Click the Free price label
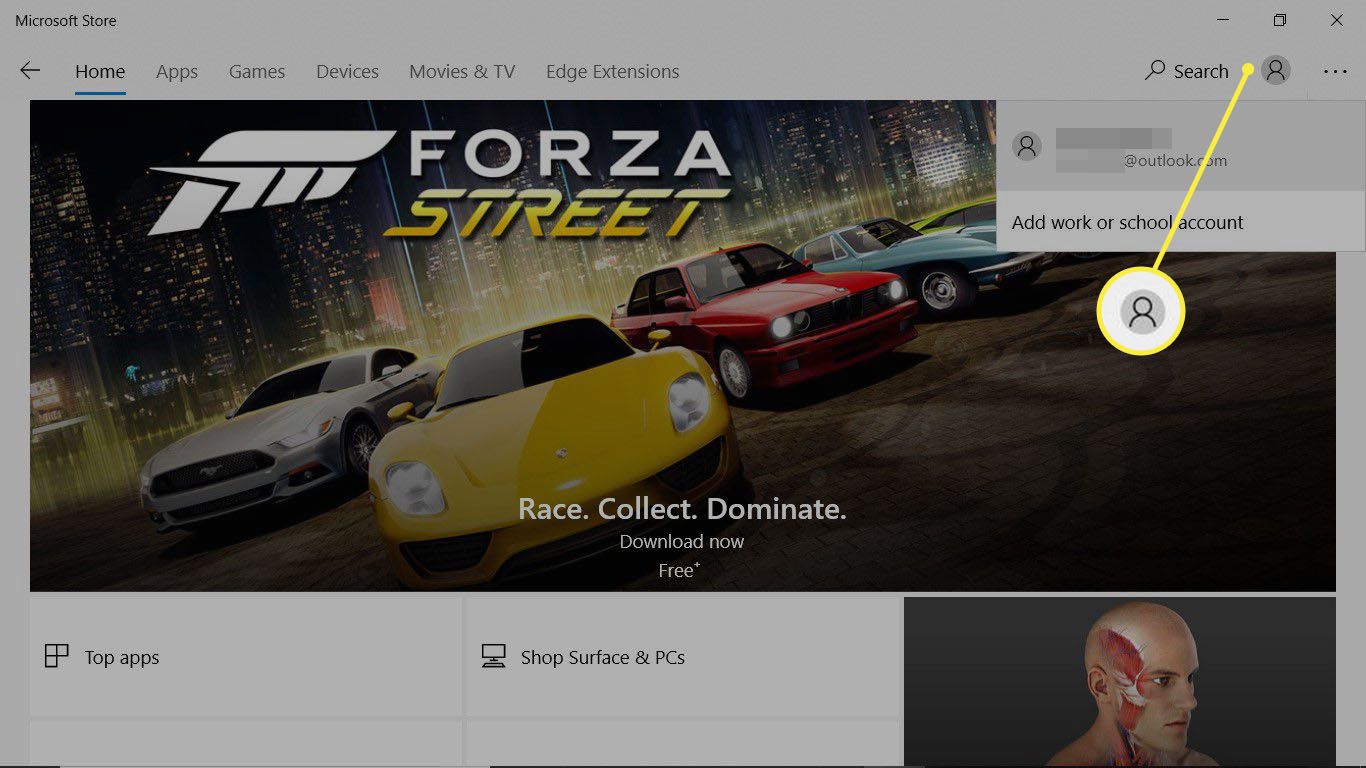This screenshot has height=768, width=1366. pos(679,570)
